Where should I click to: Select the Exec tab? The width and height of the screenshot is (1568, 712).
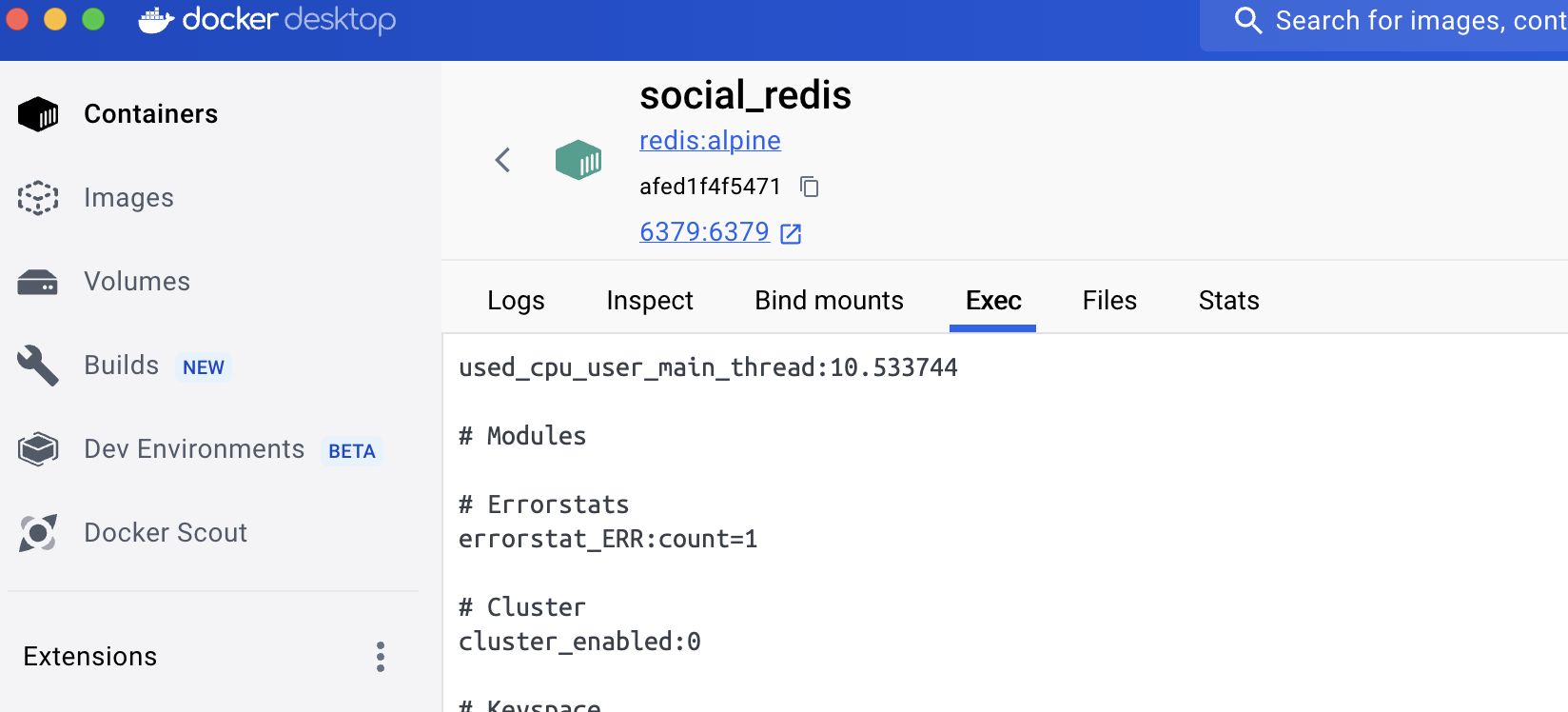[993, 301]
